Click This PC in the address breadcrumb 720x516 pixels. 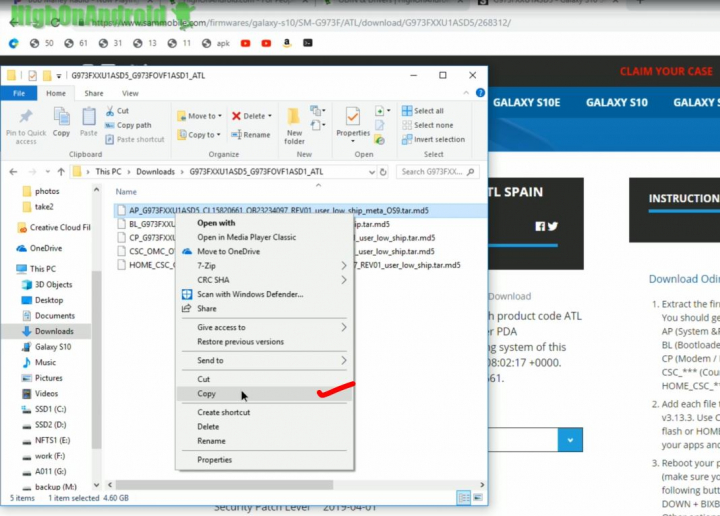[108, 172]
